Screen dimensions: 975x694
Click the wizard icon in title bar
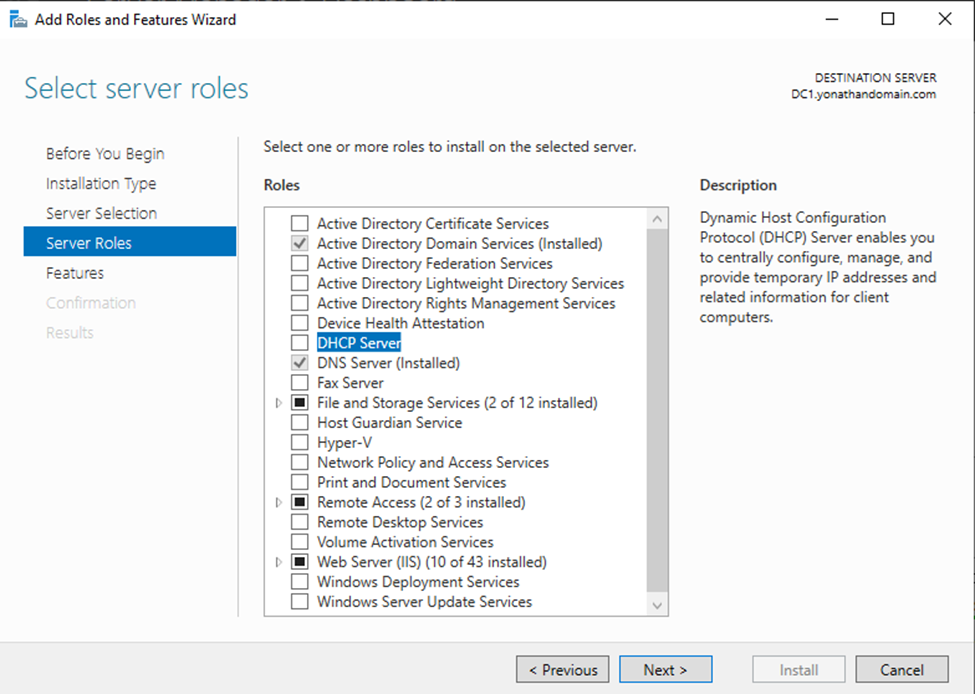(x=18, y=20)
